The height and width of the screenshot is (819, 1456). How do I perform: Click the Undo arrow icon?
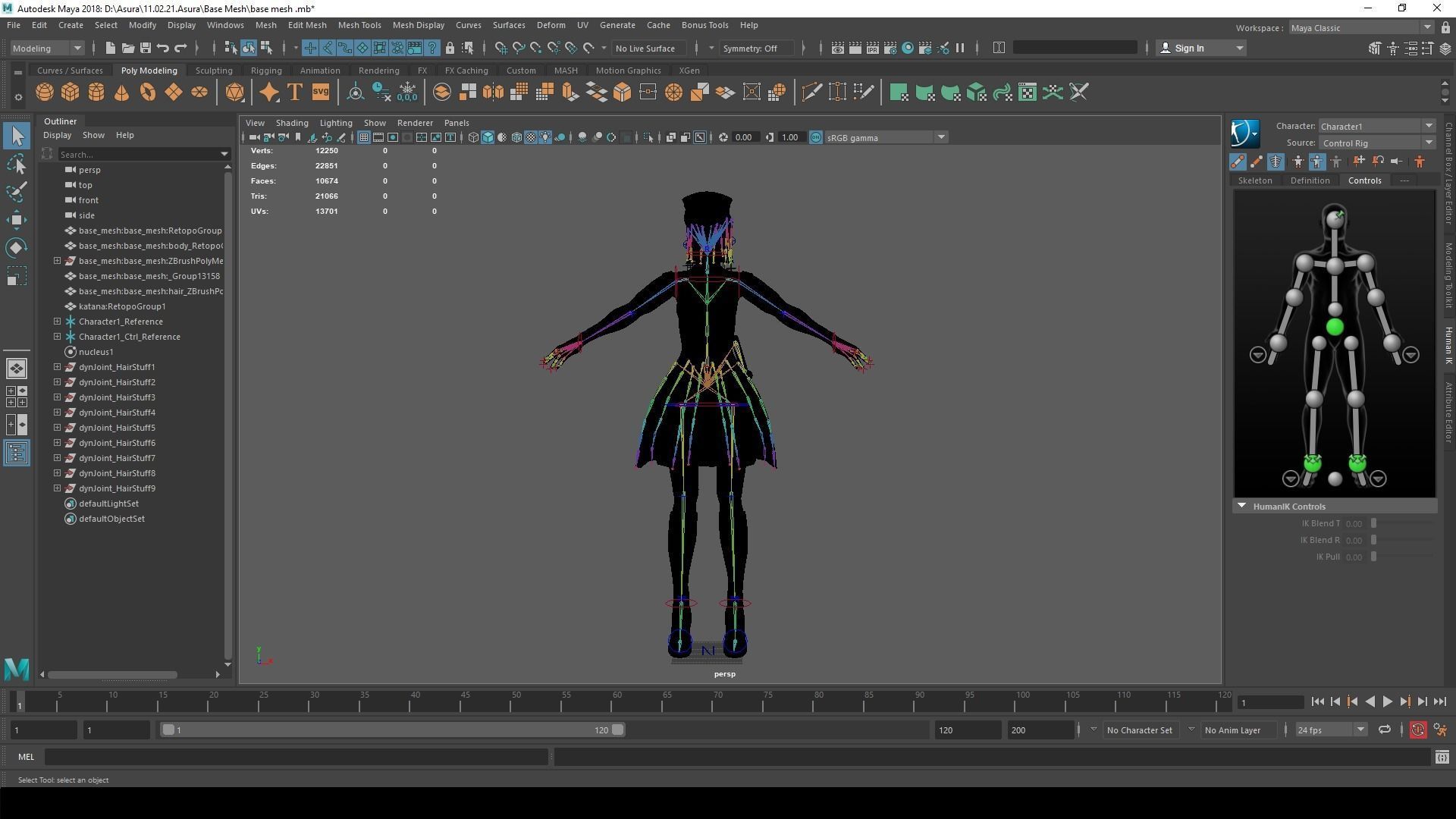tap(163, 49)
